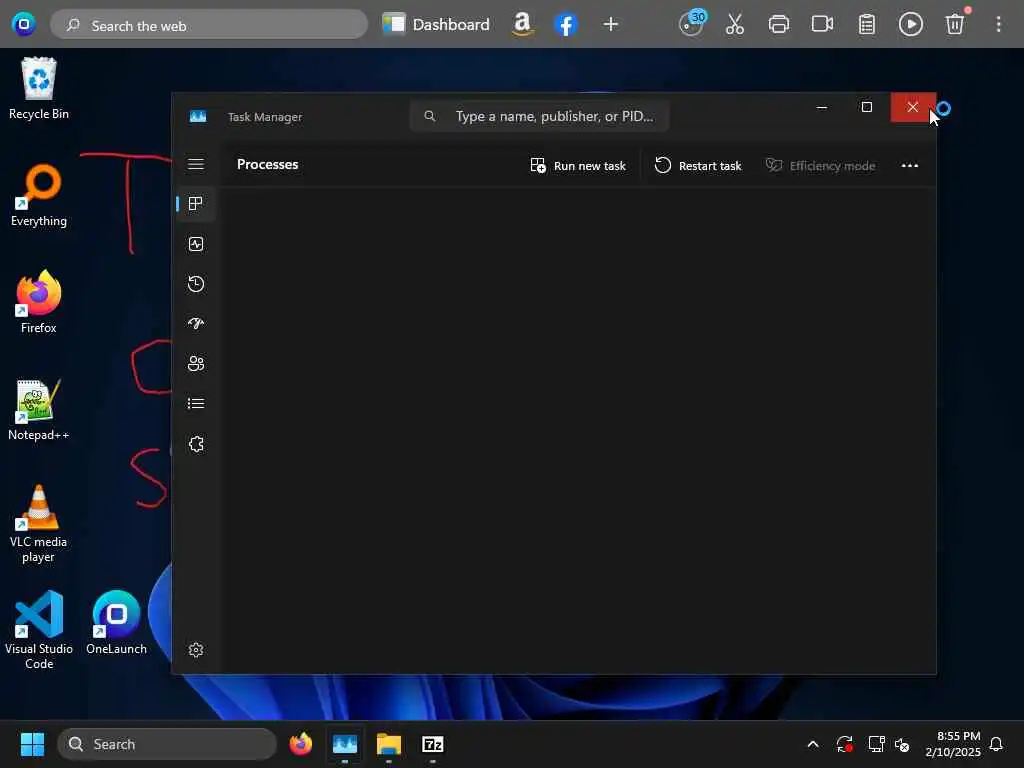Open the Facebook shortcut icon
1024x768 pixels.
pos(566,25)
